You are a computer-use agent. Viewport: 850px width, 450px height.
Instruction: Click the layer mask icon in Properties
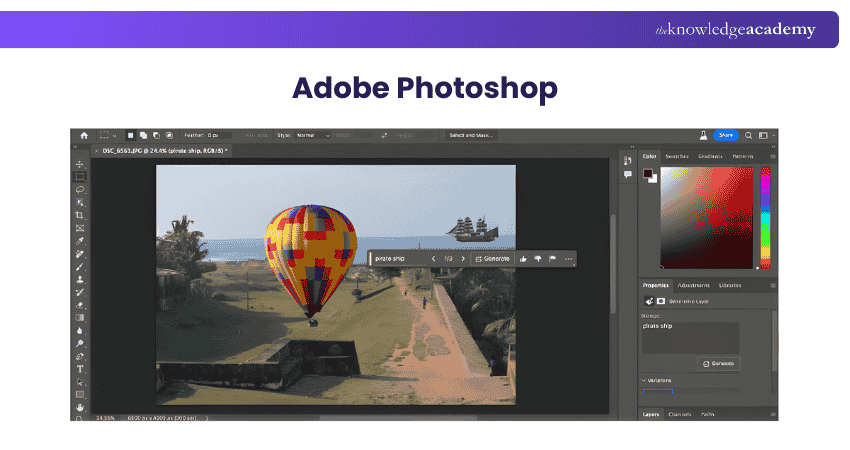tap(661, 301)
